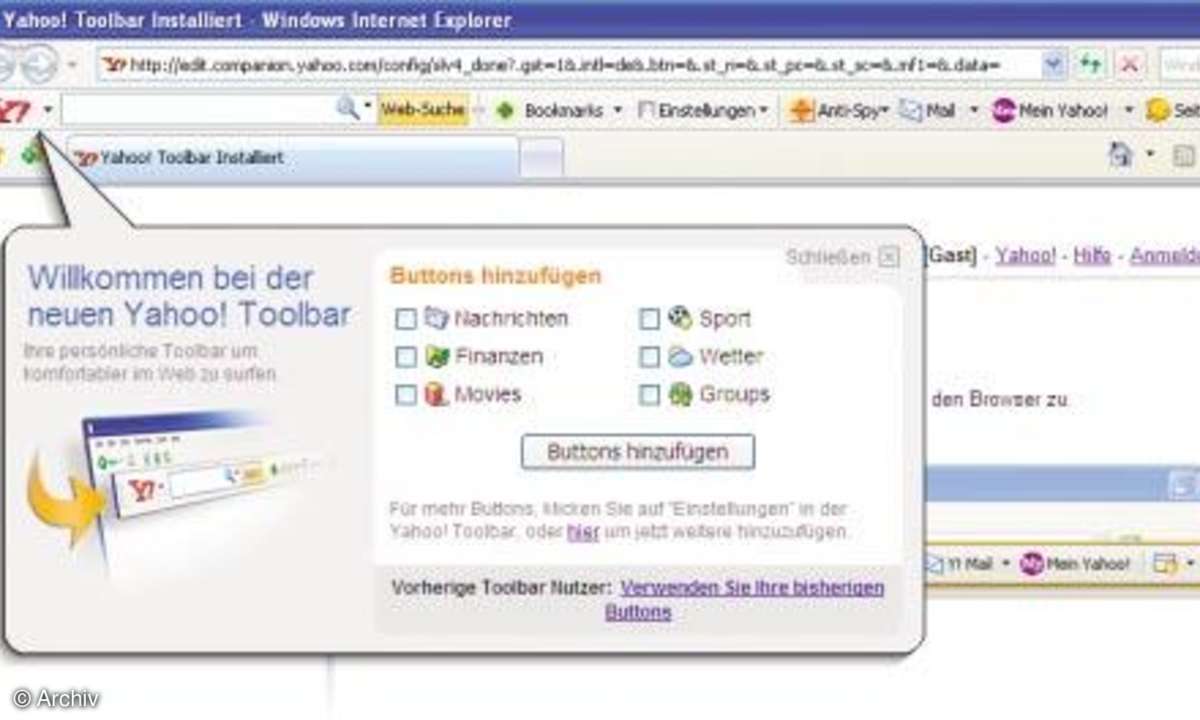Viewport: 1200px width, 720px height.
Task: Open the Yahoo! link in the page header
Action: pos(1025,256)
